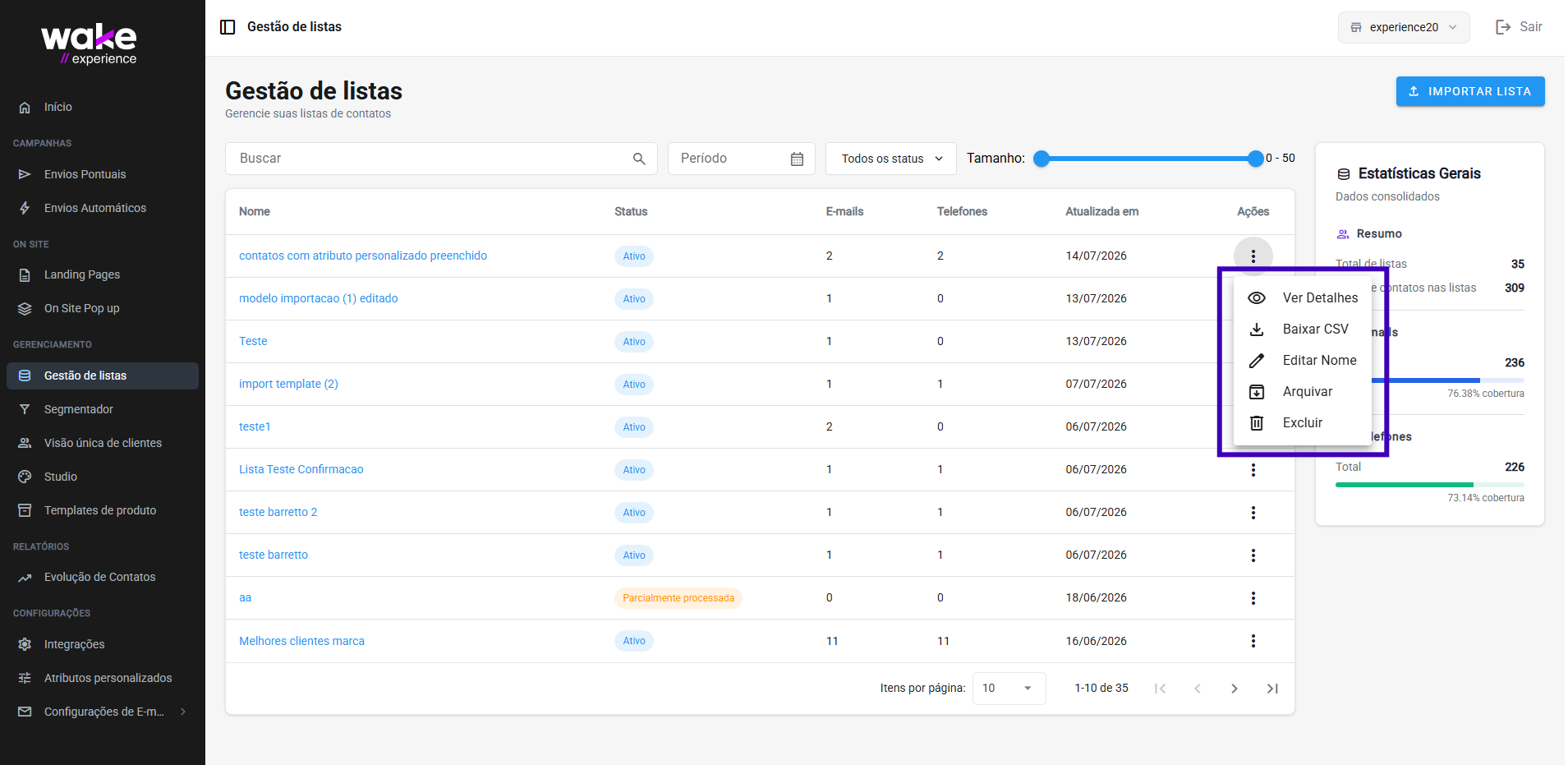Click the Sair logout icon
1568x765 pixels.
[1503, 27]
